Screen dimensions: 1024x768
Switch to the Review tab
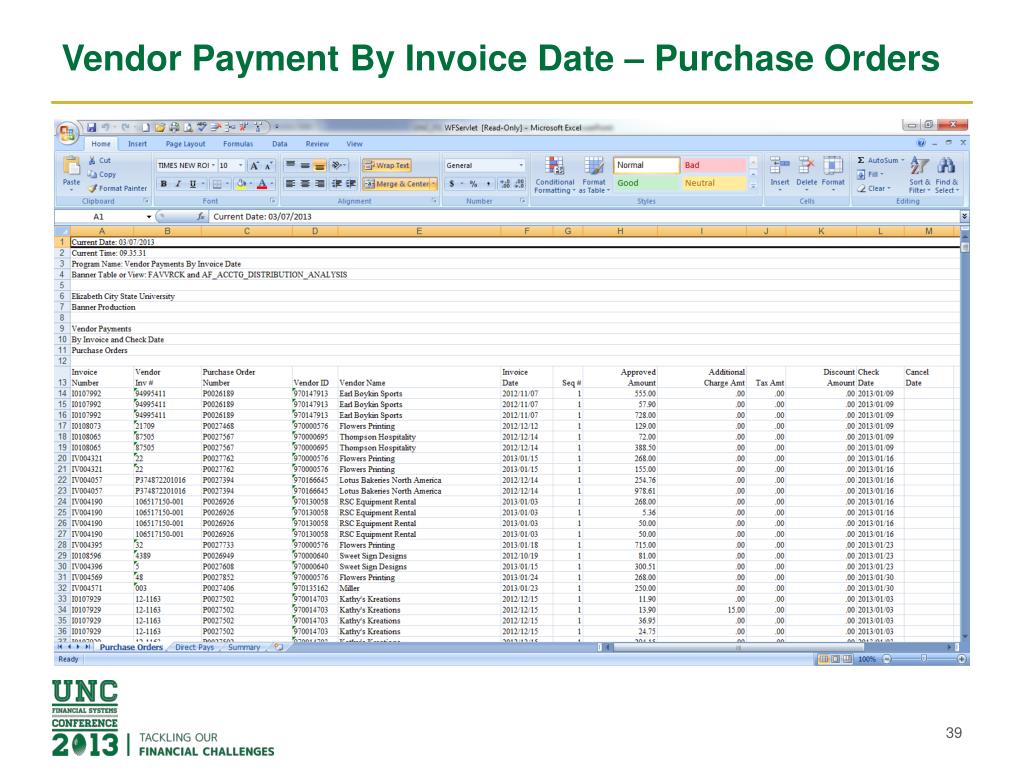coord(317,144)
